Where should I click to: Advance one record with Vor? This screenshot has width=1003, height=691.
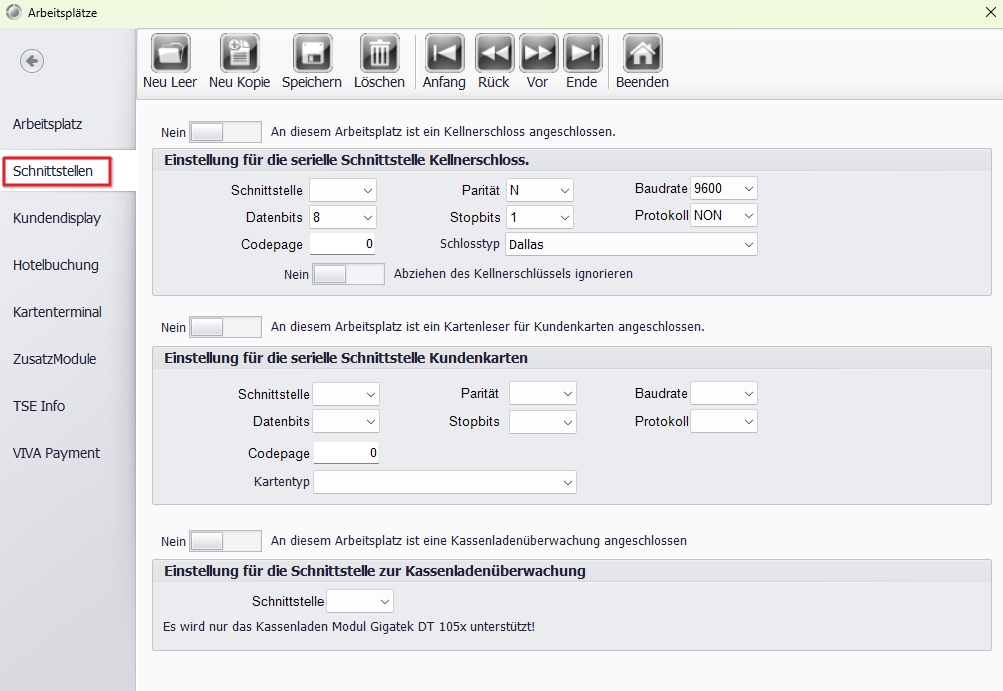(x=538, y=52)
